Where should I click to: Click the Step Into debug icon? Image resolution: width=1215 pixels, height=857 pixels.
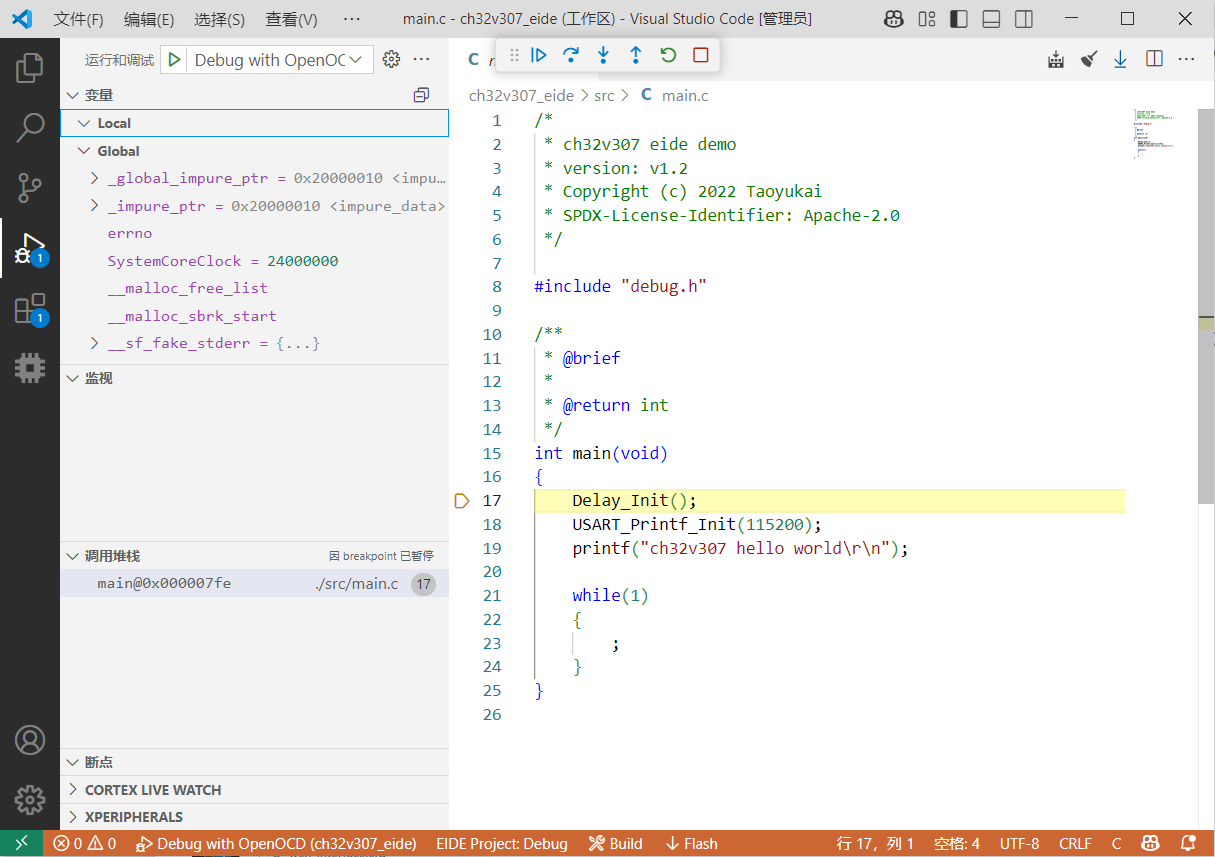pos(603,56)
